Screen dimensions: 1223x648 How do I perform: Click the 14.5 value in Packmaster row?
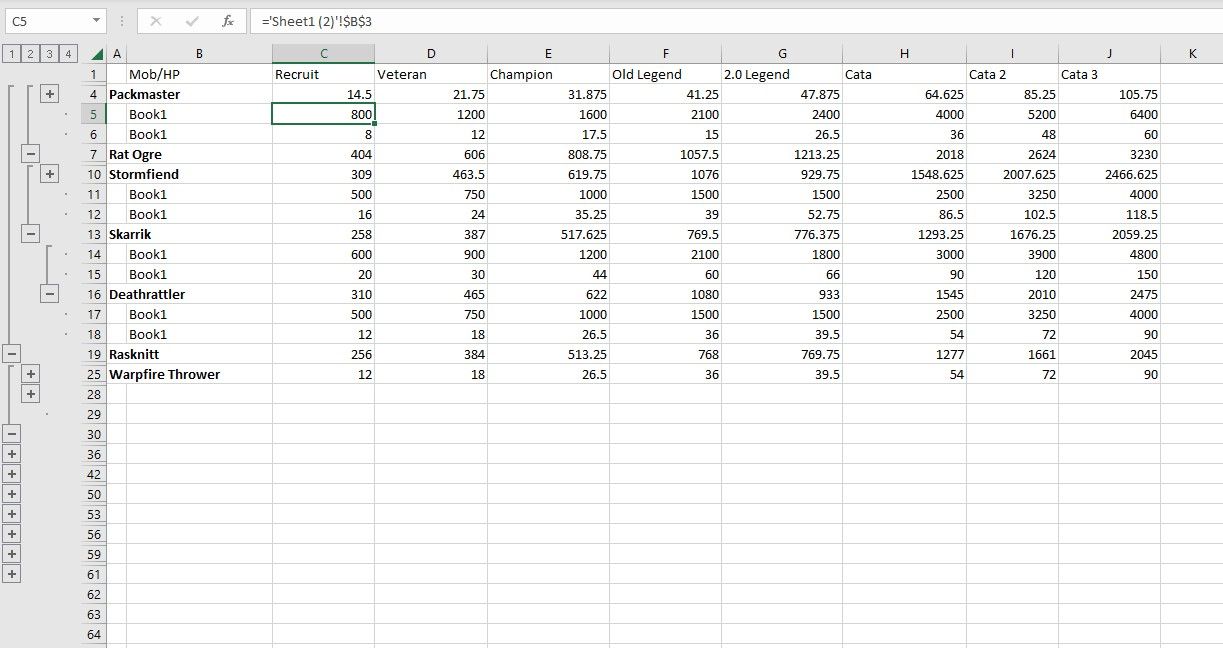pos(323,94)
